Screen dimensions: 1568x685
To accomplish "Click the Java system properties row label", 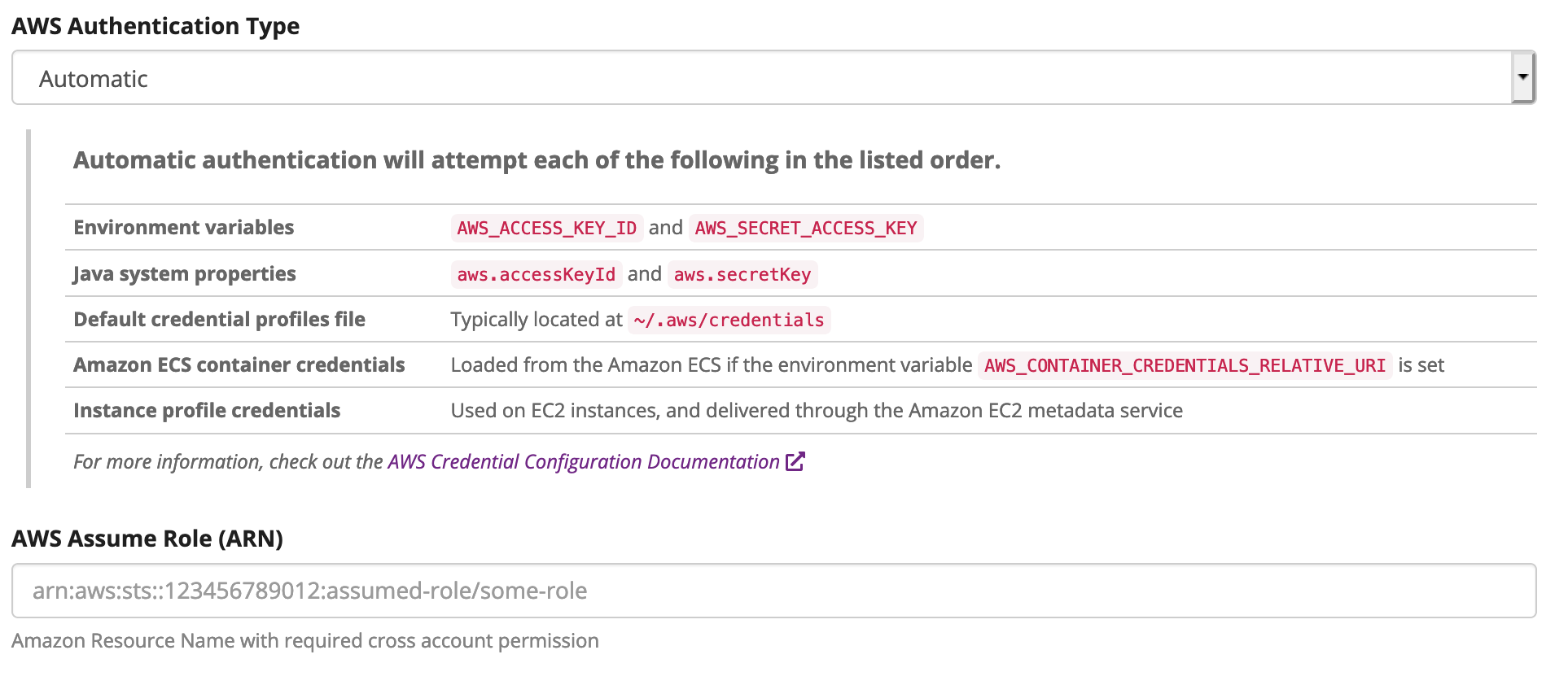I will click(184, 273).
